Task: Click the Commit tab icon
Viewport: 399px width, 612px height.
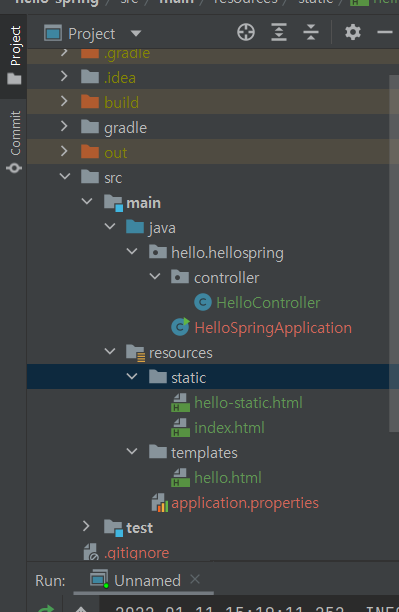Action: coord(14,168)
